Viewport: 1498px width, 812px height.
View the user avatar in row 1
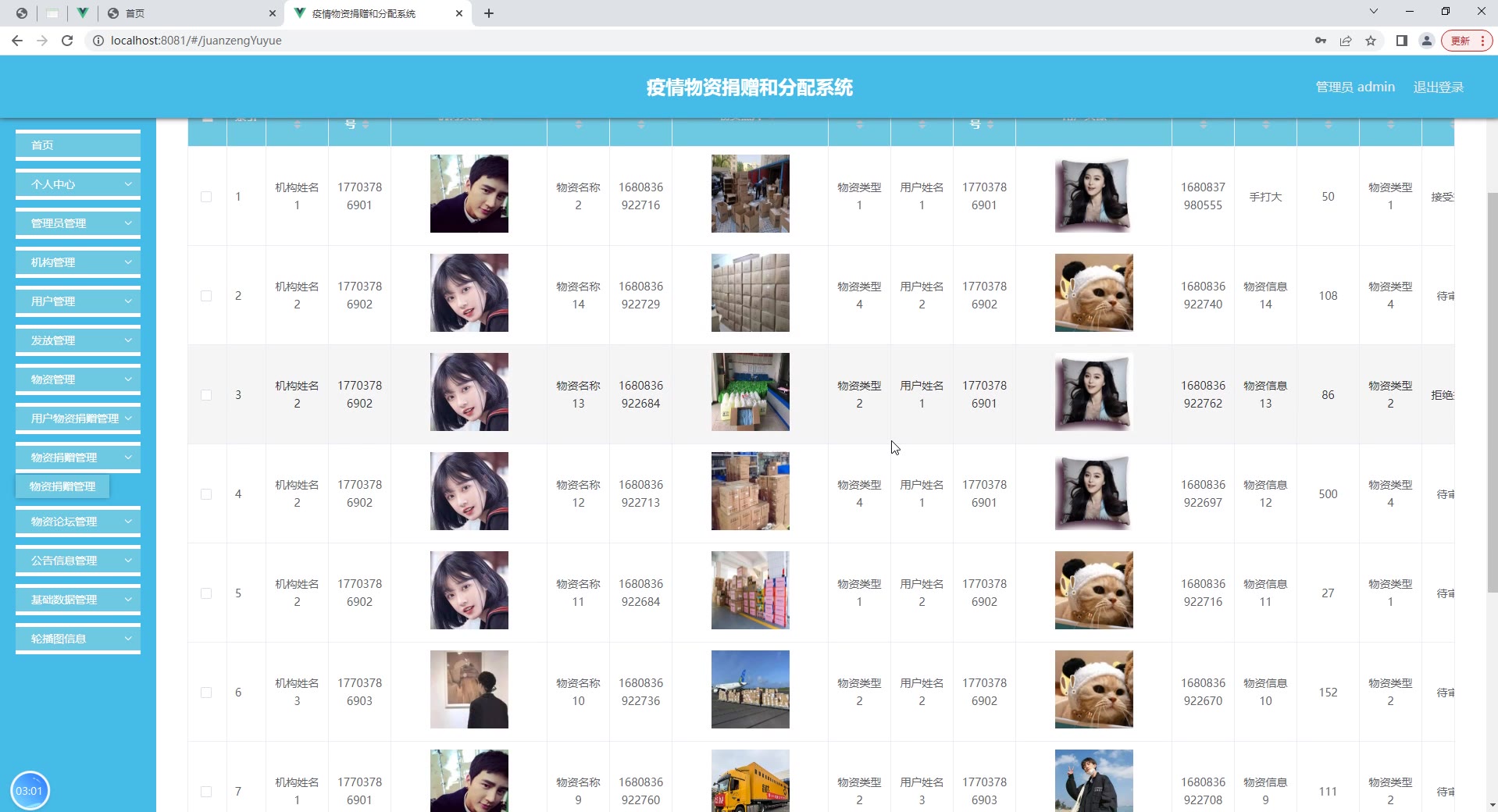click(1094, 194)
